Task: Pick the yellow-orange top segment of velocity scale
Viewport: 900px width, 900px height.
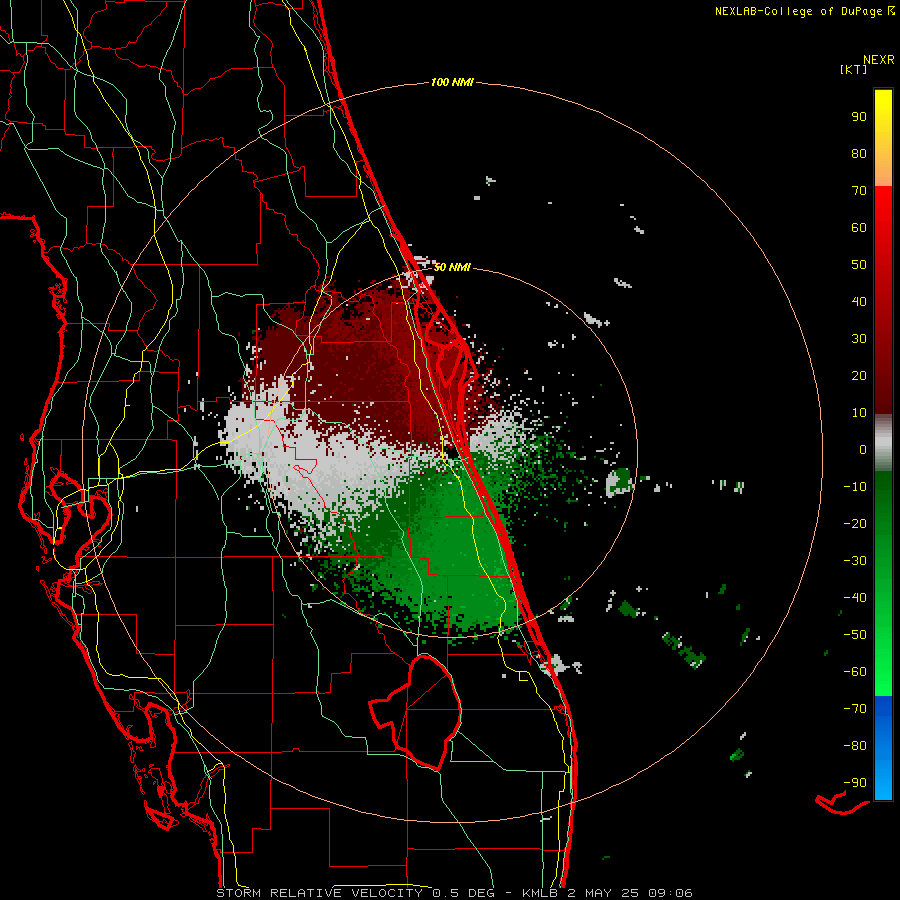Action: pos(883,138)
